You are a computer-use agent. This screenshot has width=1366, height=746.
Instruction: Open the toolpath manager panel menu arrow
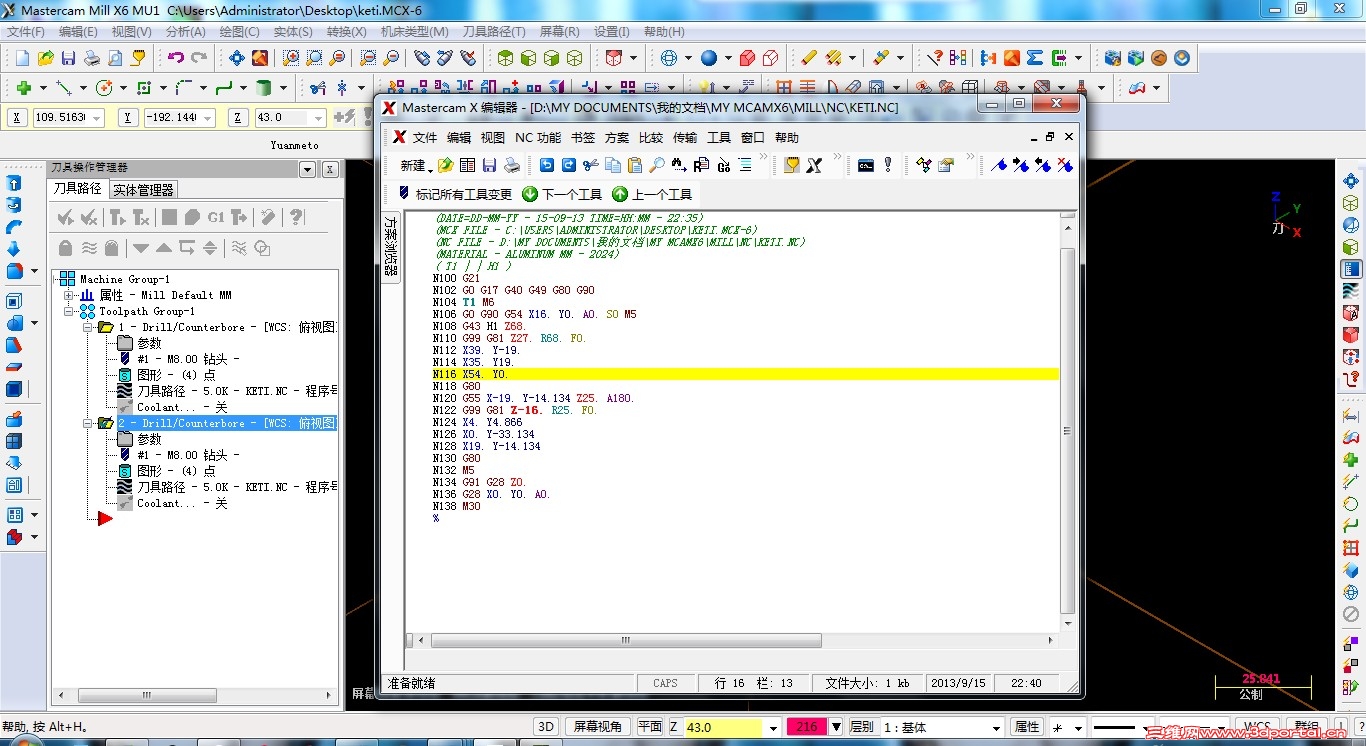[x=308, y=170]
